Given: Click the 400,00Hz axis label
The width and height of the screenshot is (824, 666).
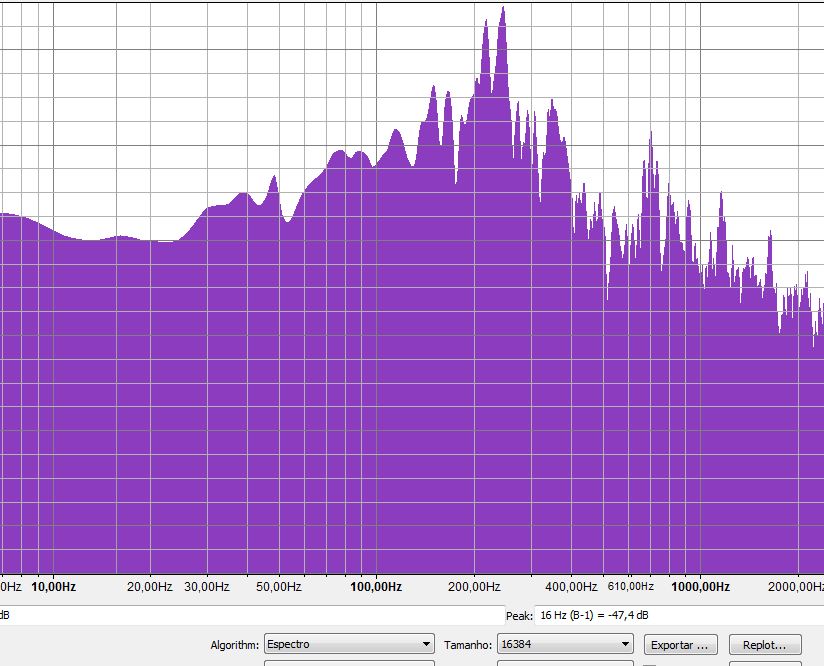Looking at the screenshot, I should pyautogui.click(x=571, y=587).
